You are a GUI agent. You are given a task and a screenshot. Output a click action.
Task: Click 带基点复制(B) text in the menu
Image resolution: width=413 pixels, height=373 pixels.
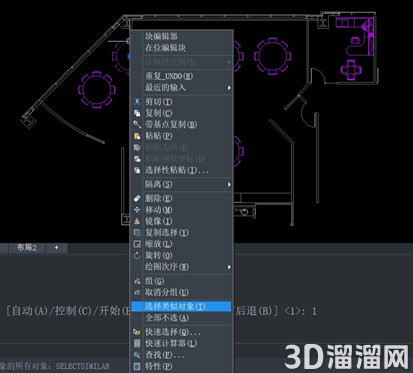171,125
